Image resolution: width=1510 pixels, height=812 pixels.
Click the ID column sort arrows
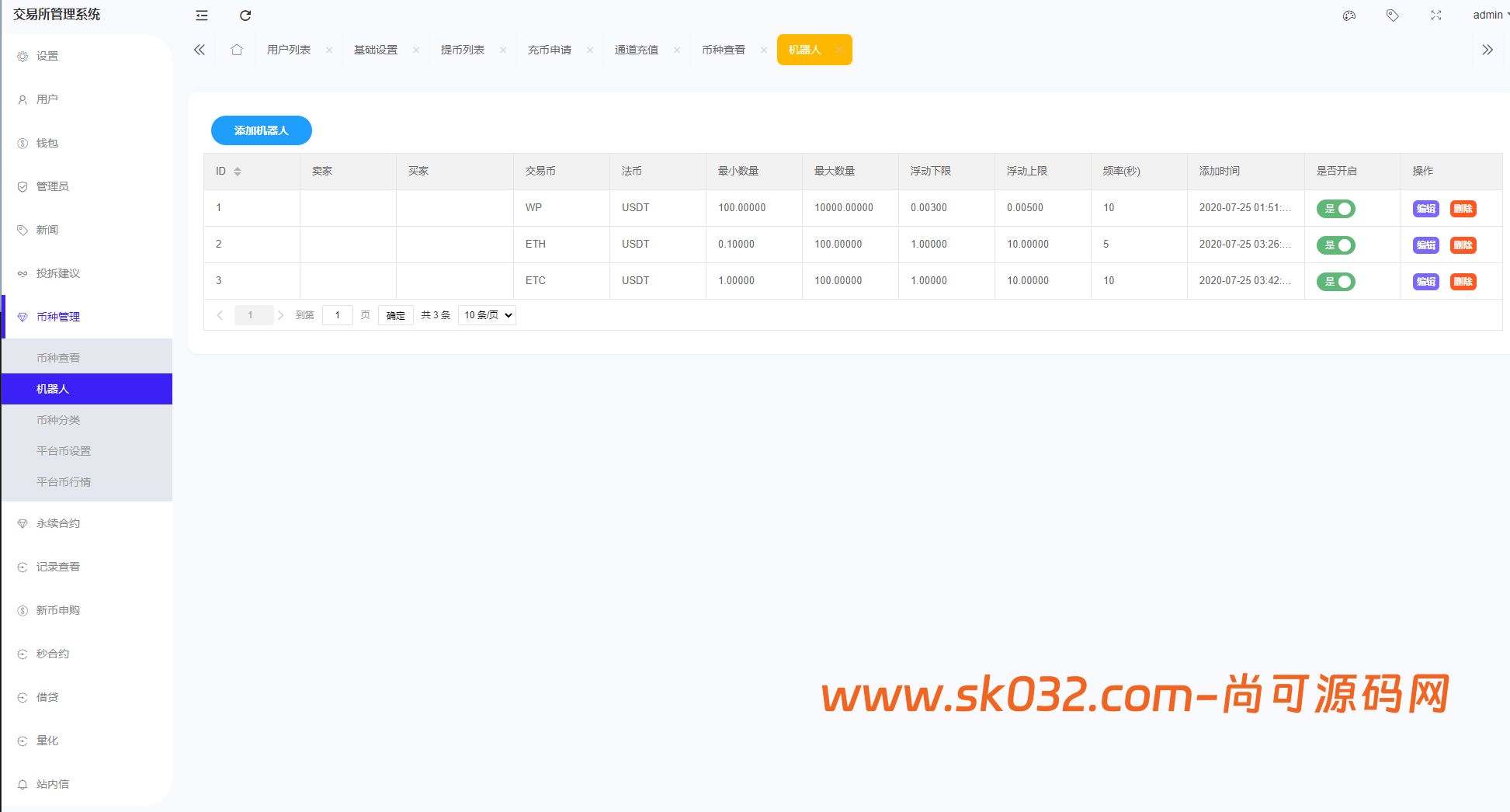(238, 171)
